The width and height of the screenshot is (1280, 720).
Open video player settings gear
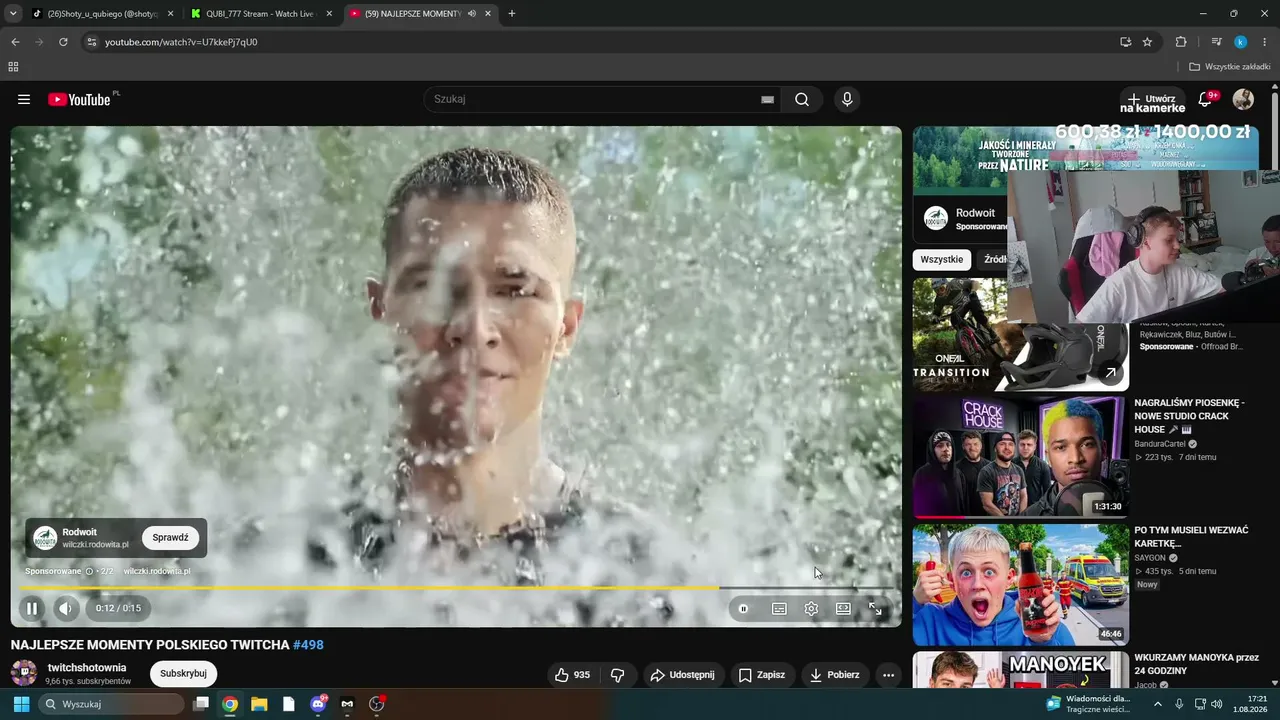[x=811, y=608]
